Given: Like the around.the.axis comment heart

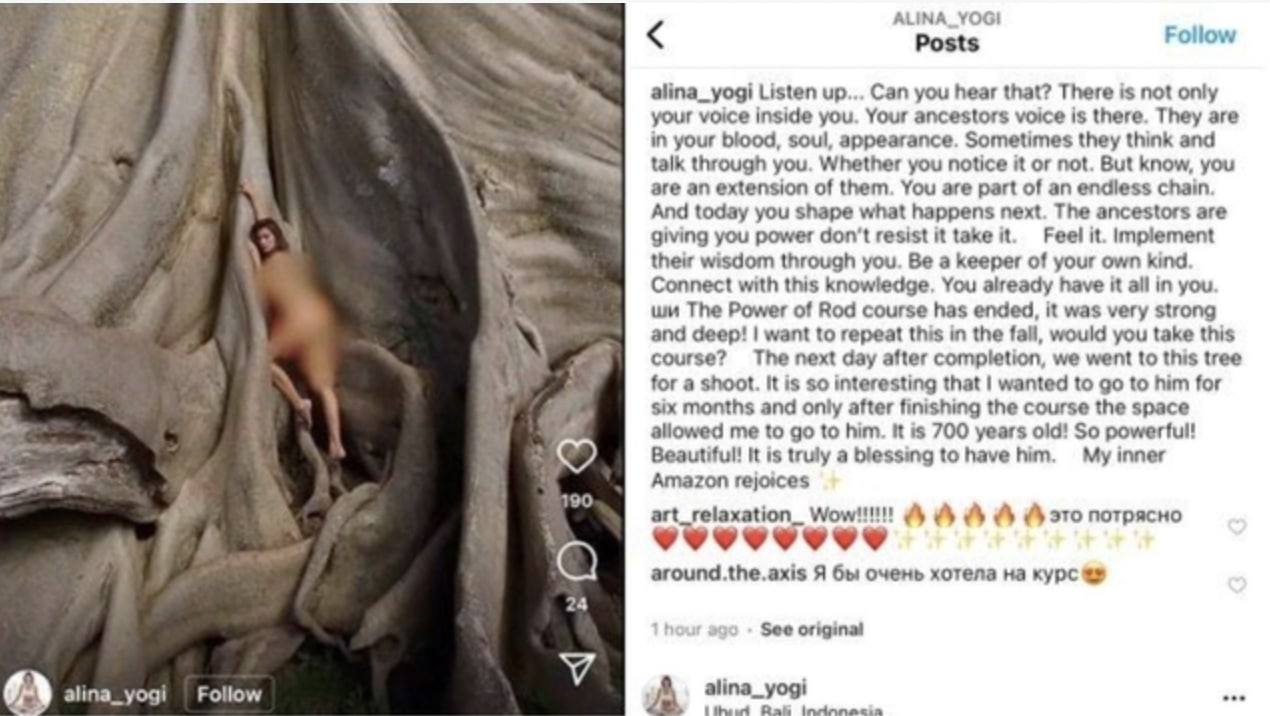Looking at the screenshot, I should [x=1237, y=585].
